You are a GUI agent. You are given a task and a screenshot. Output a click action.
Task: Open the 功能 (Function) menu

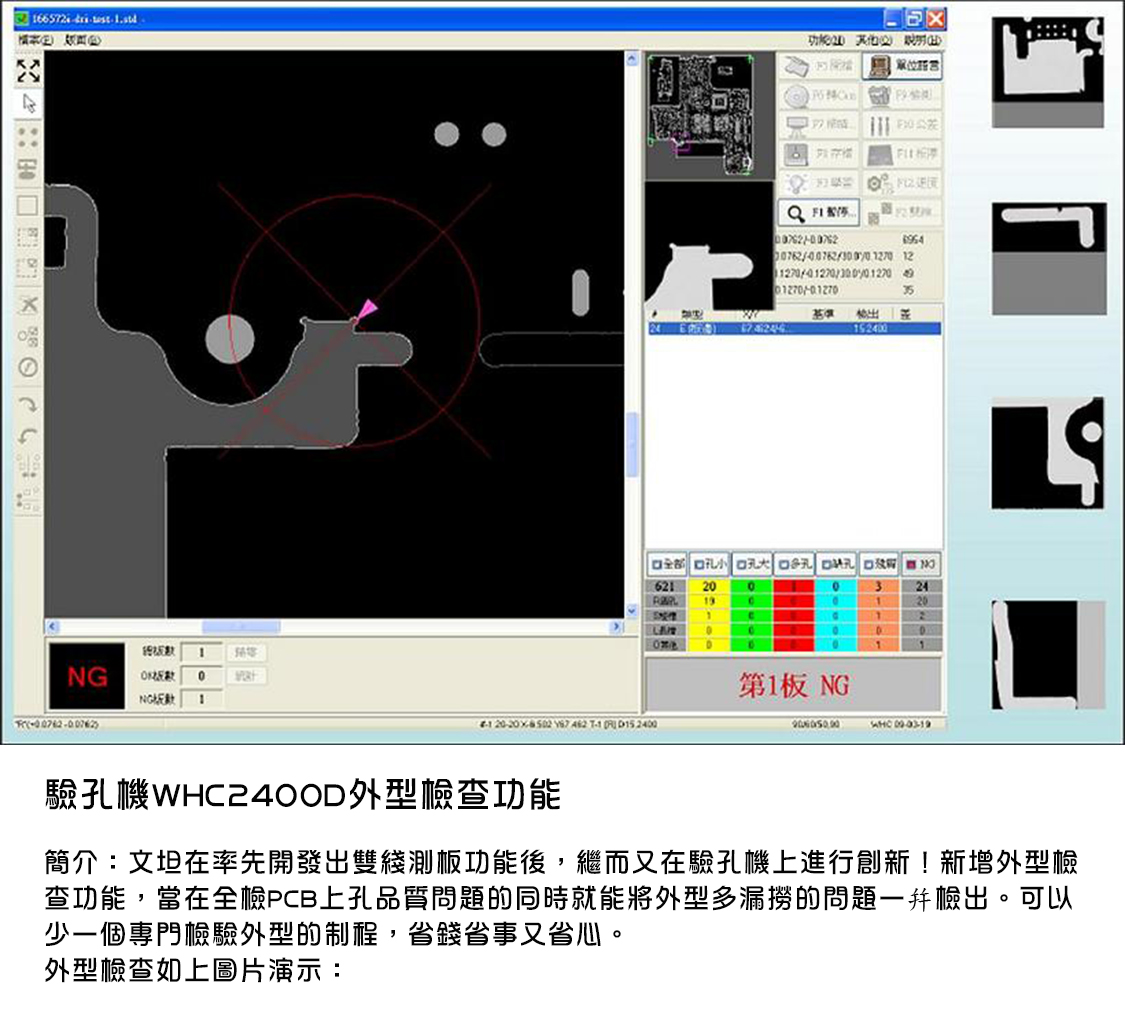click(x=826, y=41)
